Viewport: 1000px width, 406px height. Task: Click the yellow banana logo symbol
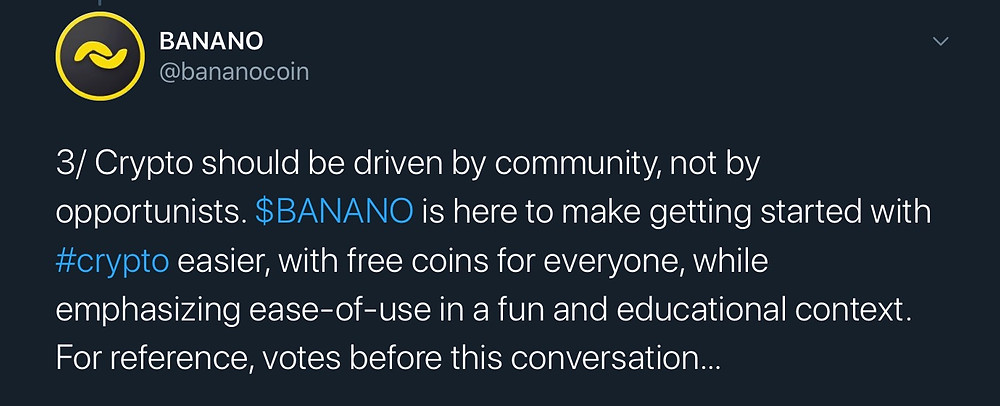tap(100, 56)
